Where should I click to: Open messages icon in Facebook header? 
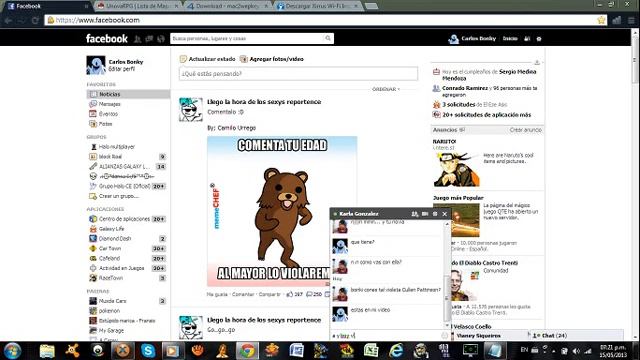coord(149,39)
